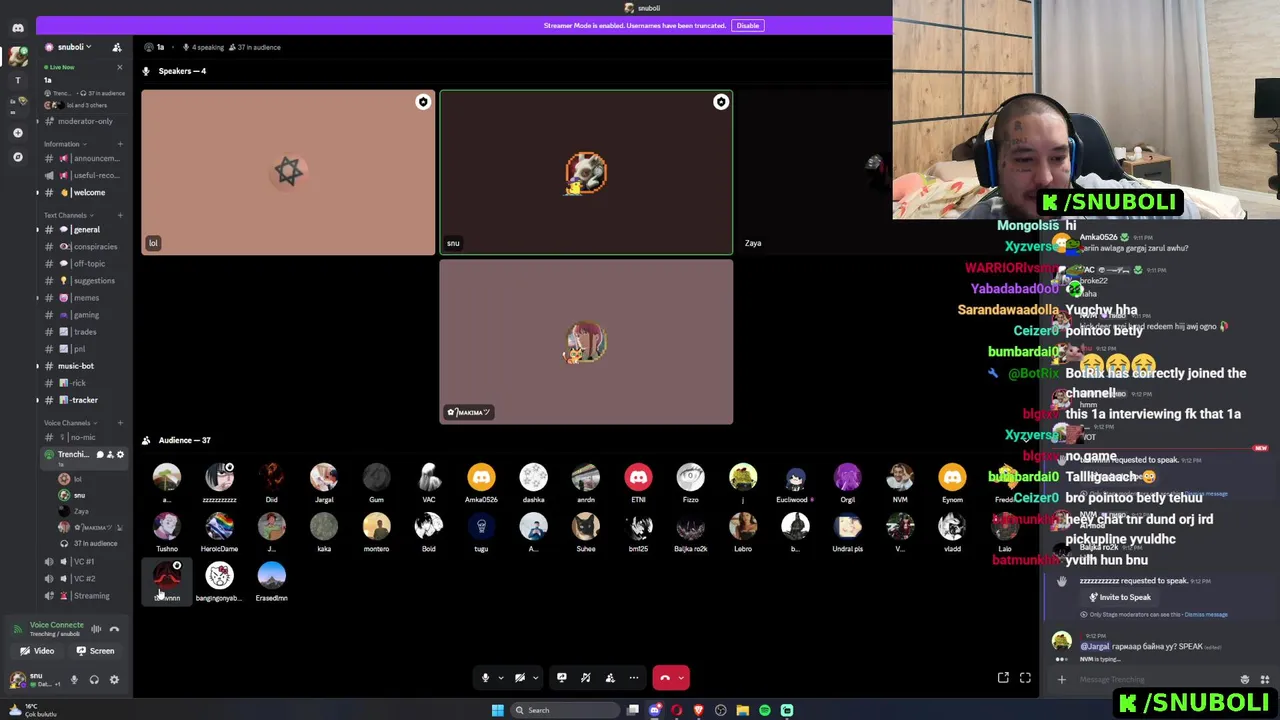Click the Video button in voice panel
Viewport: 1280px width, 720px height.
38,651
